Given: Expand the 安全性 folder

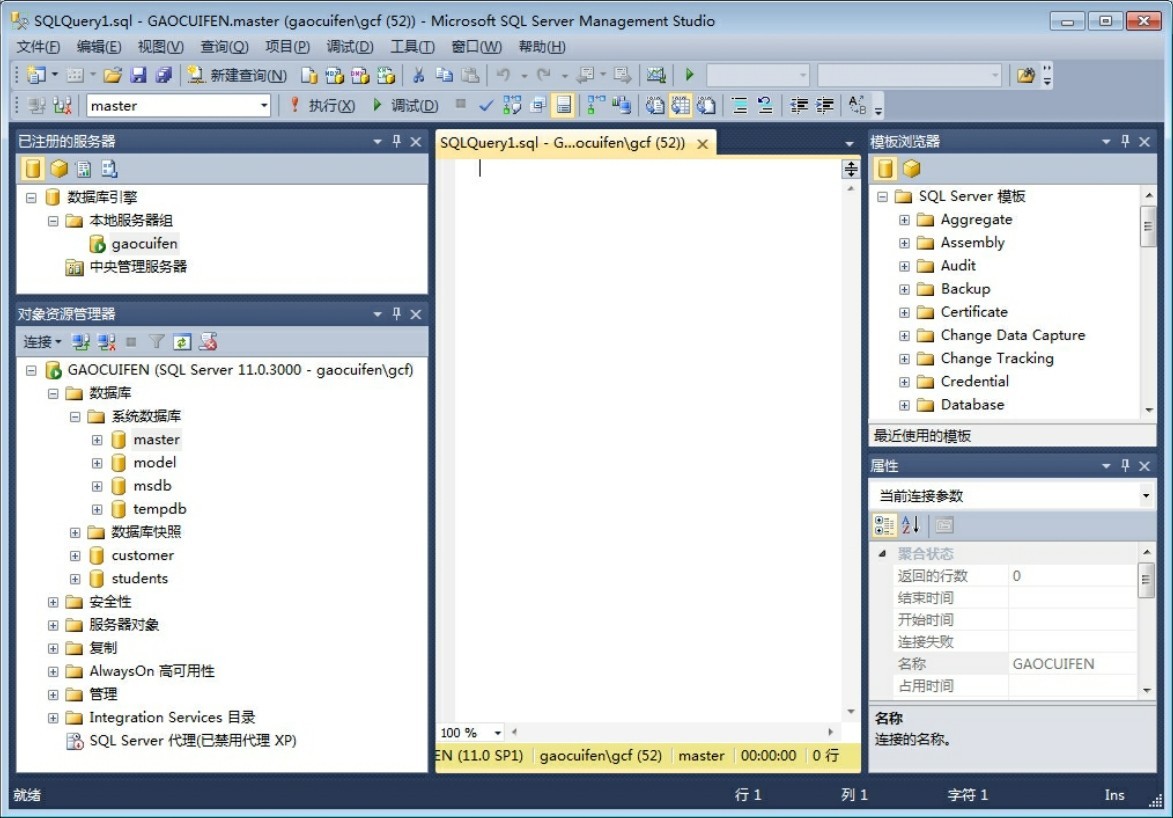Looking at the screenshot, I should pyautogui.click(x=53, y=602).
